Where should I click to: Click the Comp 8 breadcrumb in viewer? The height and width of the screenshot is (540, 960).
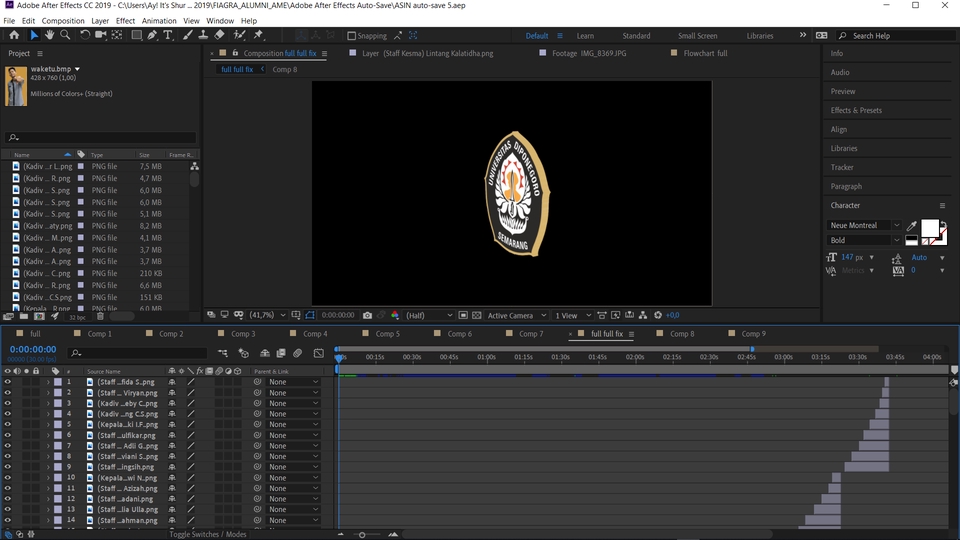[285, 70]
